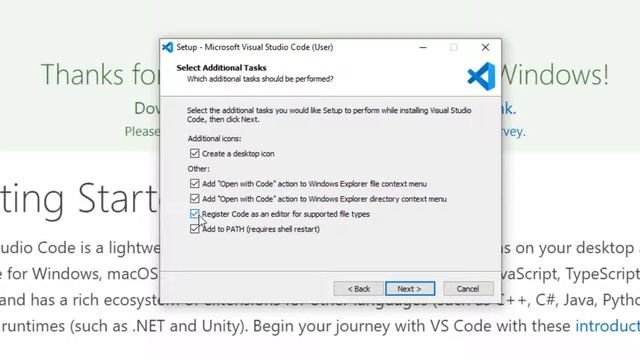Toggle the Create a desktop icon checkbox

click(x=194, y=153)
